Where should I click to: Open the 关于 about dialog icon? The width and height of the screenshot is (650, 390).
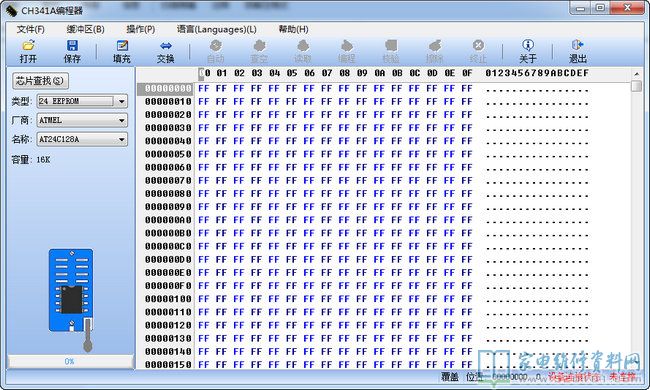pos(528,51)
